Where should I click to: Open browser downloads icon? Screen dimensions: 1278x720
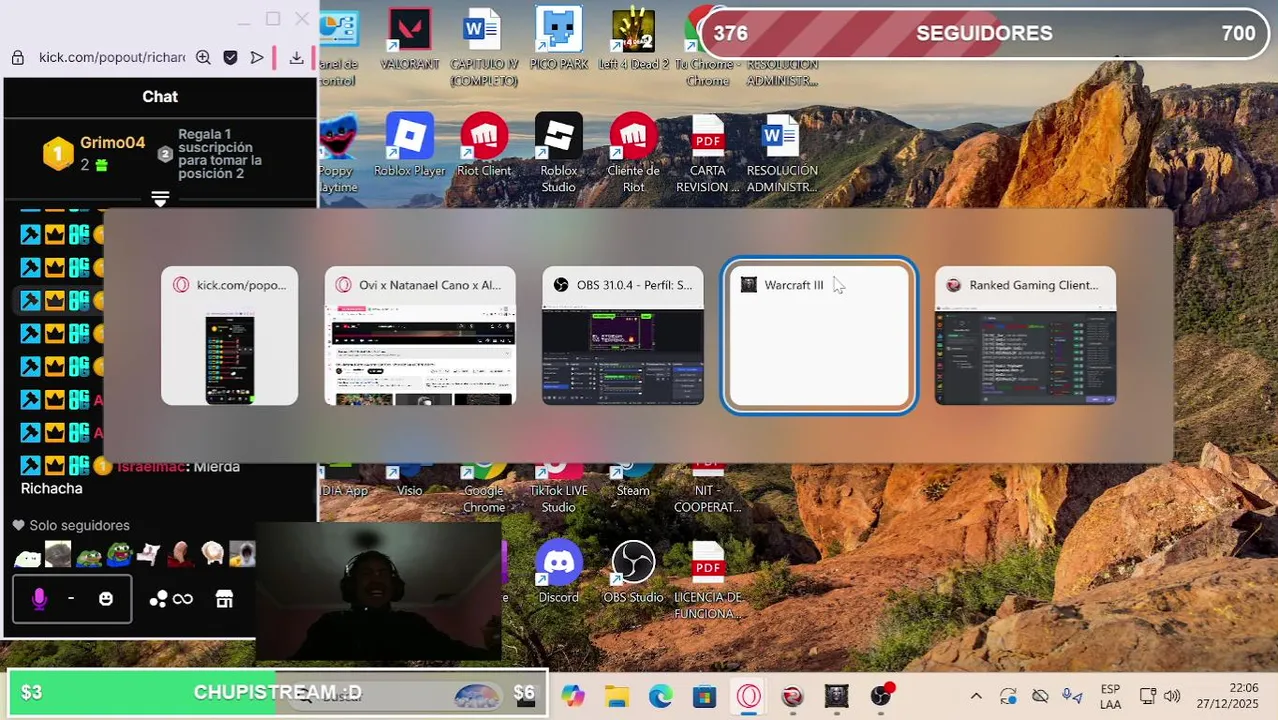pos(296,58)
